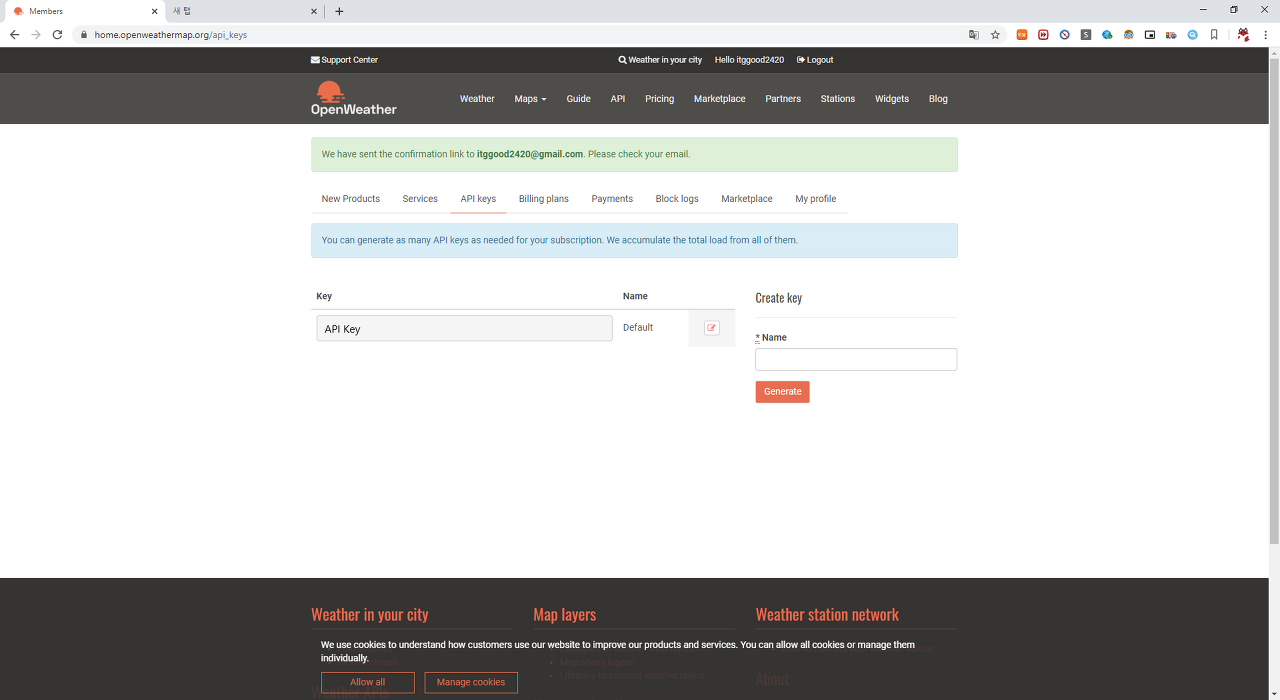Click the light blue magnifier extension icon
The width and height of the screenshot is (1280, 700).
click(1192, 34)
